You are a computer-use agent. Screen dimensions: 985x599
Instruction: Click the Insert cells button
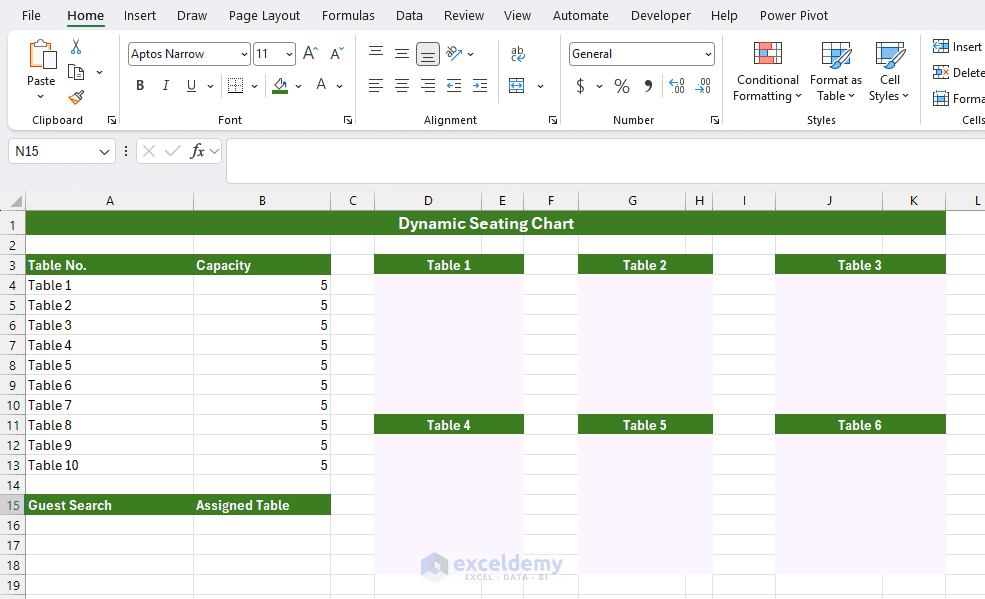click(958, 46)
